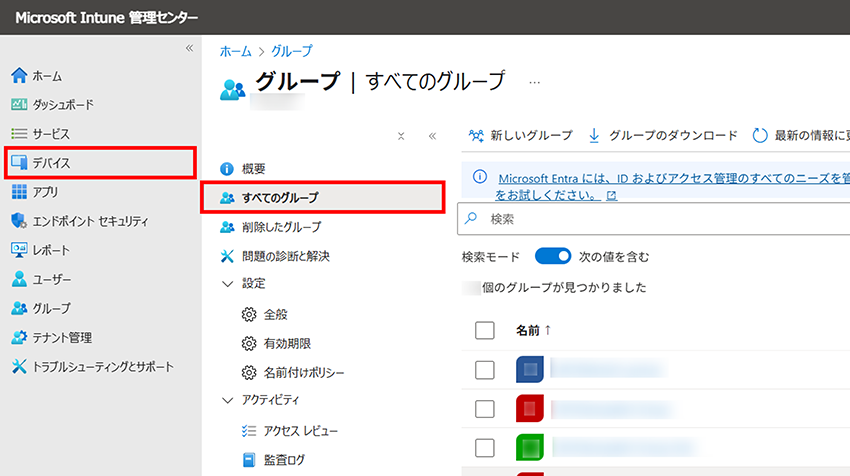The width and height of the screenshot is (850, 476).
Task: Toggle the 検索モード switch
Action: (x=553, y=256)
